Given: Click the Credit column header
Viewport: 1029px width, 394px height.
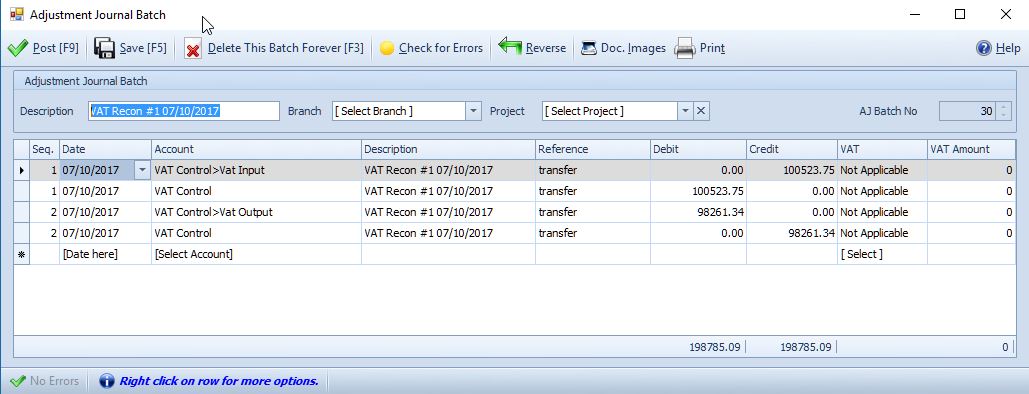Looking at the screenshot, I should [x=792, y=149].
